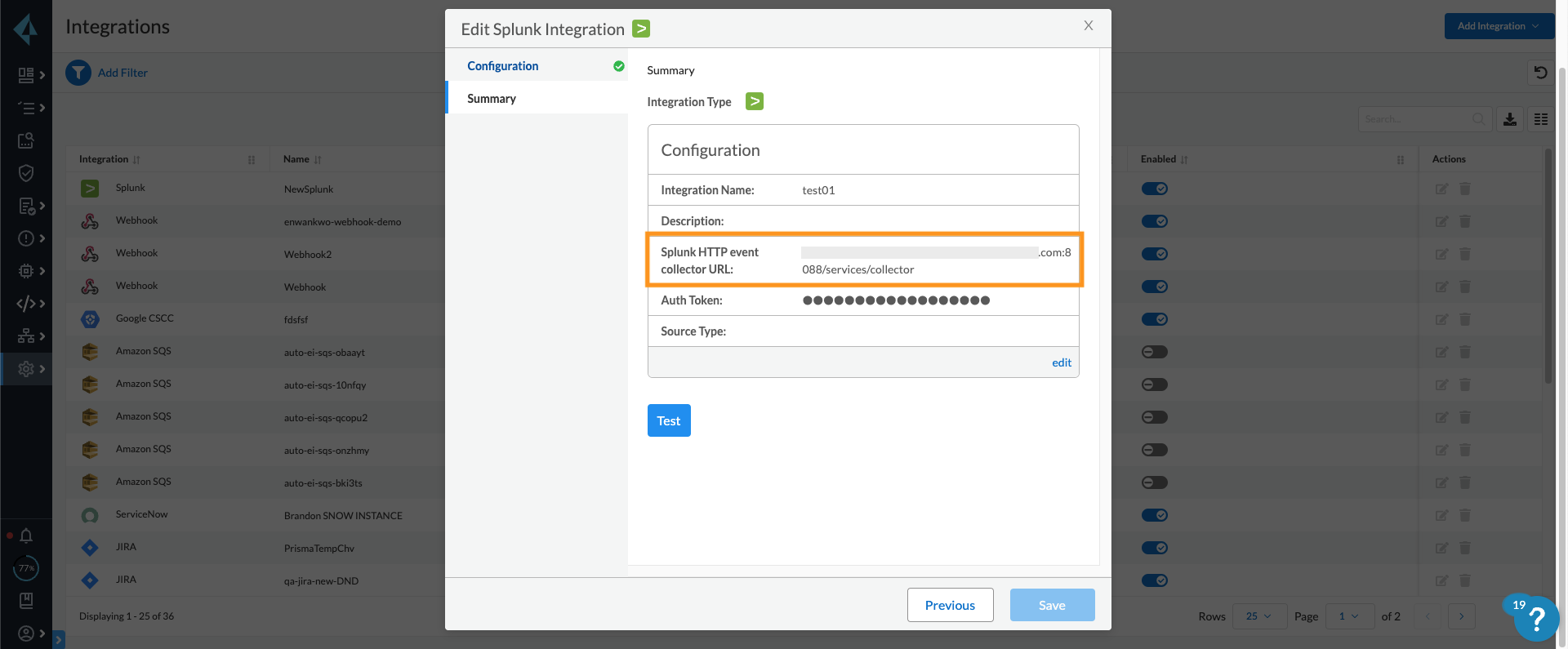Select the Summary step tab
Image resolution: width=1568 pixels, height=649 pixels.
492,99
